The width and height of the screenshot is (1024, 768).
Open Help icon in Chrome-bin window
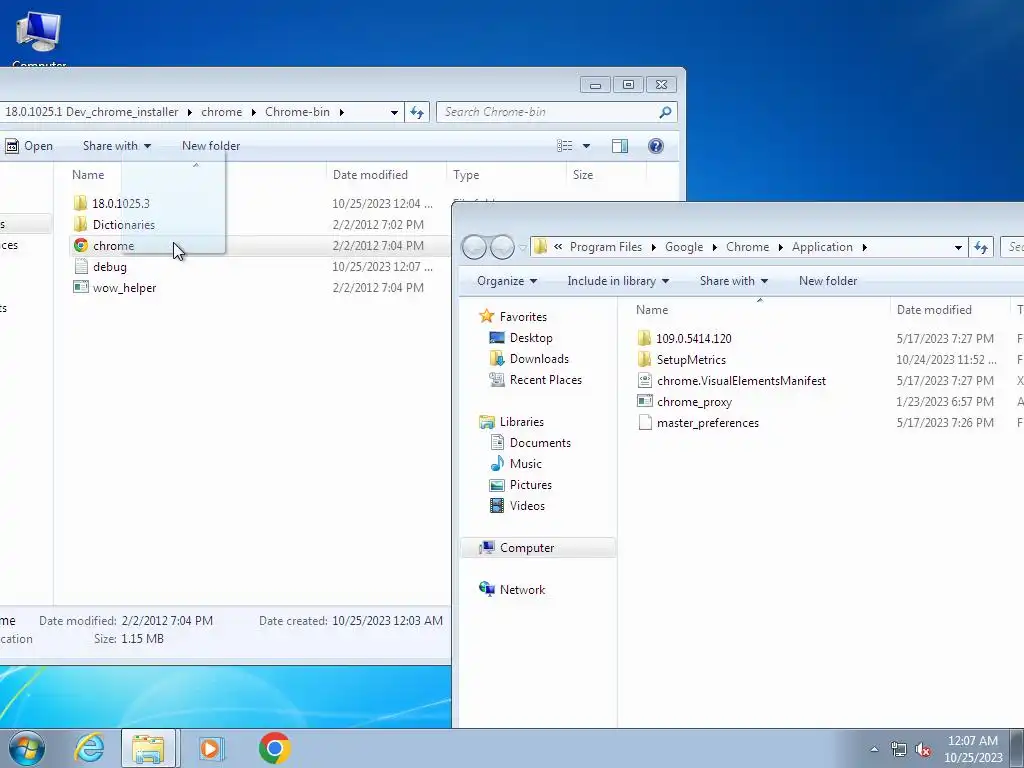click(x=656, y=146)
